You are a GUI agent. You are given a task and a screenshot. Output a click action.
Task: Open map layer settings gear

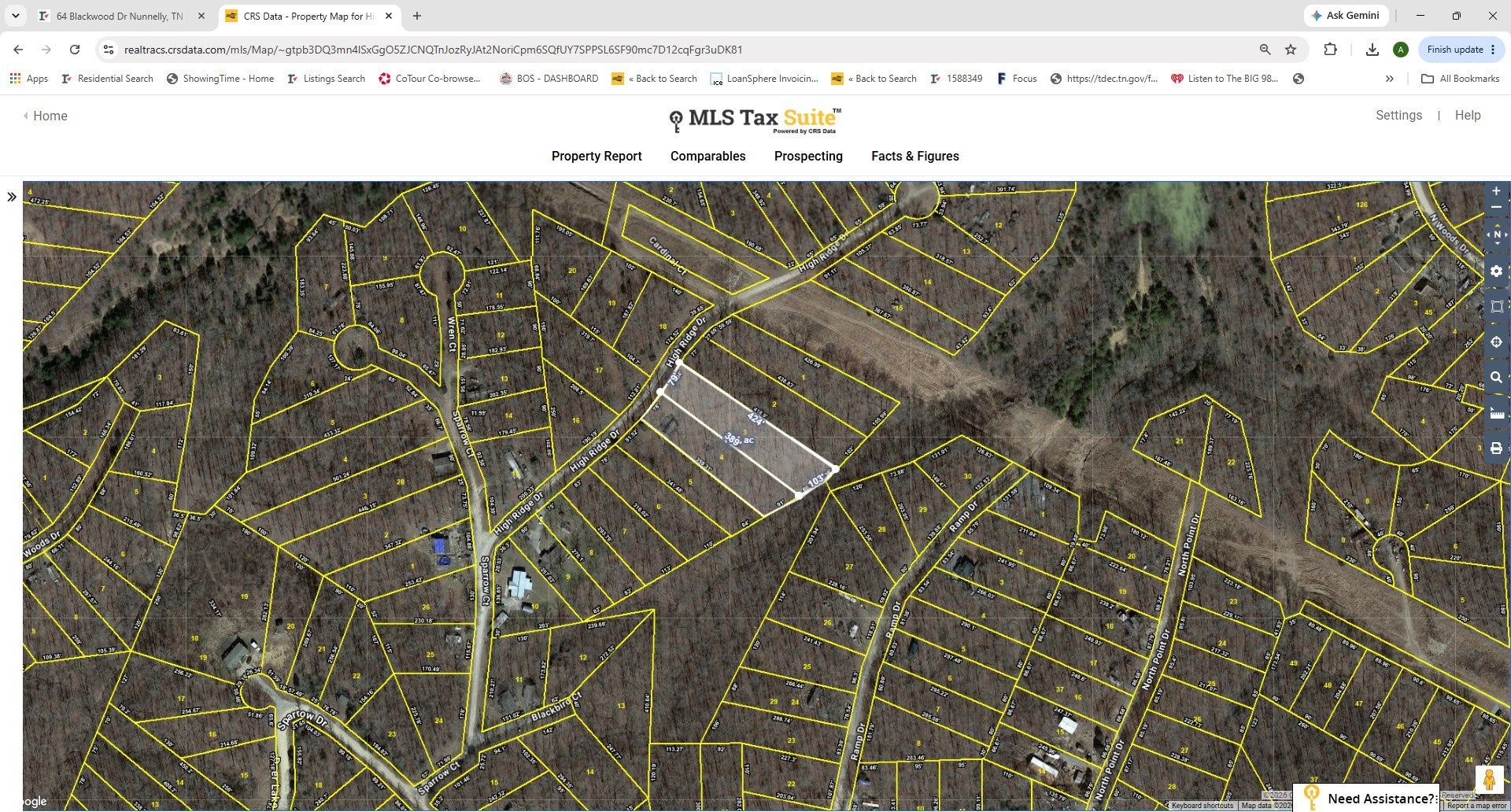point(1496,271)
